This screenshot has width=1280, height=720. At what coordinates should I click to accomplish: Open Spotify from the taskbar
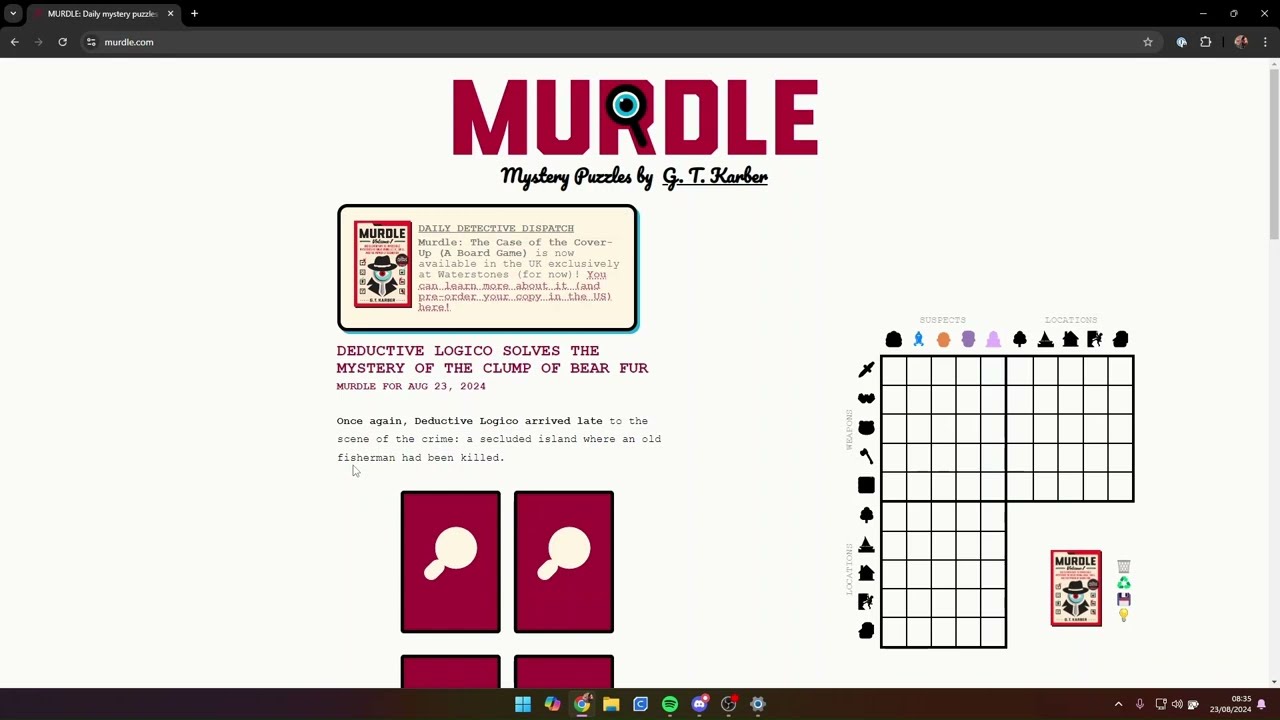point(670,704)
